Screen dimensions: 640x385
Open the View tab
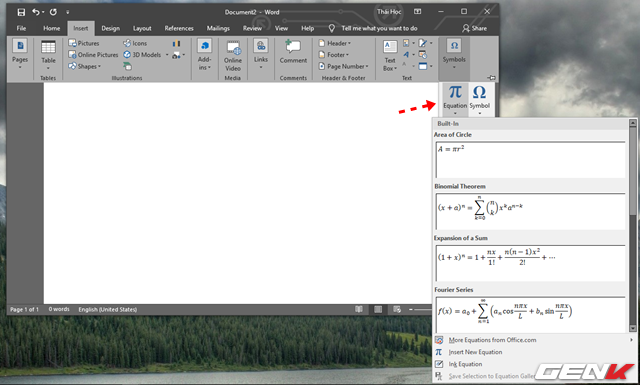(x=281, y=28)
